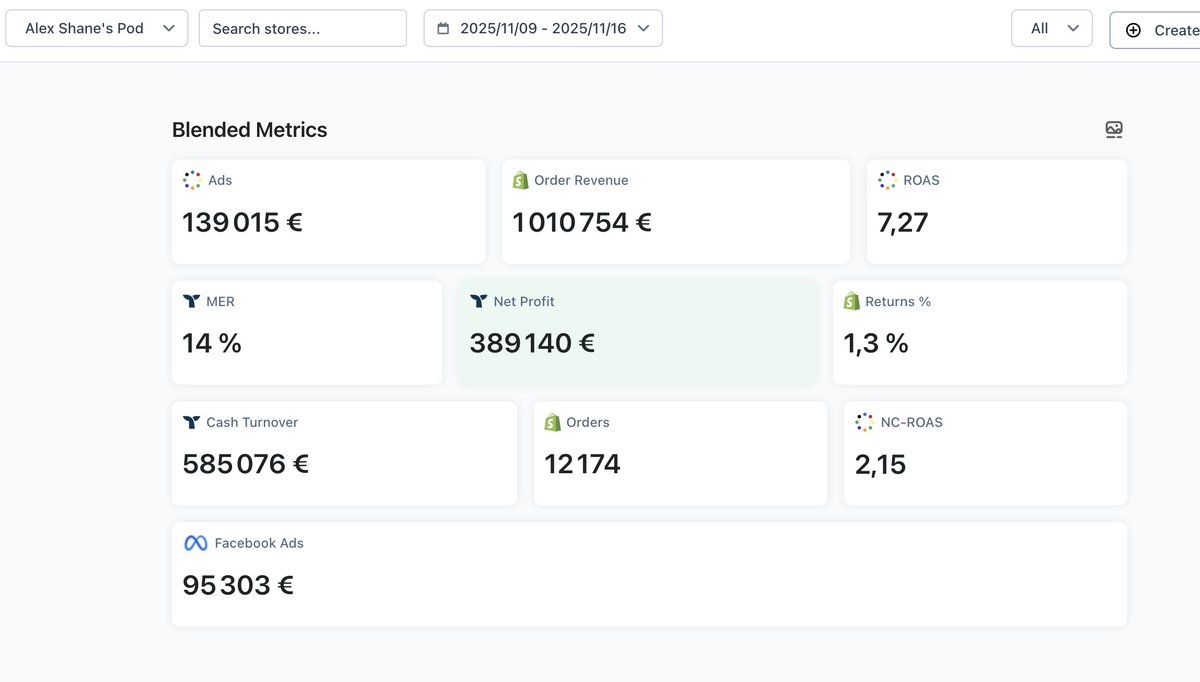Viewport: 1200px width, 682px height.
Task: Click the Cash Turnover label
Action: [x=252, y=422]
